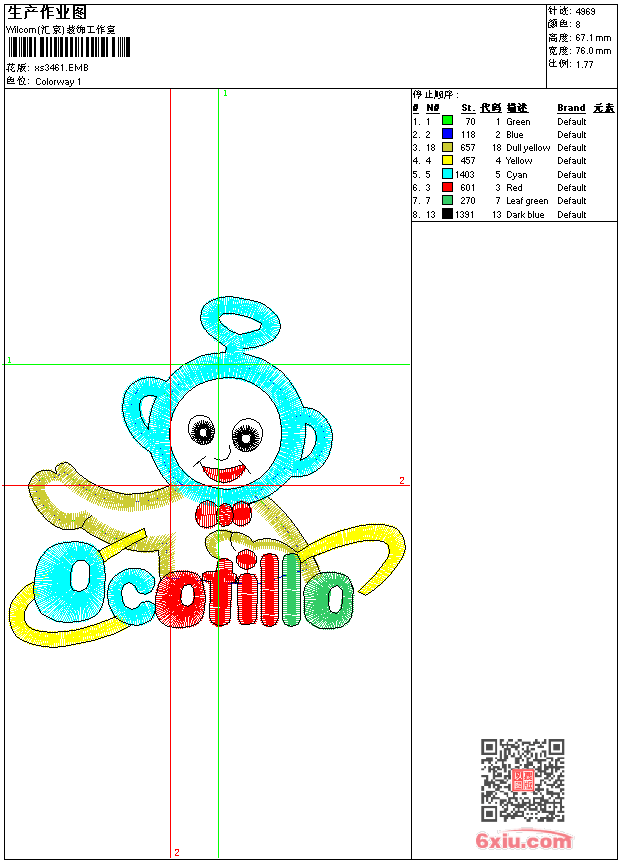Click the stitch count 1403 for Cyan

(465, 174)
